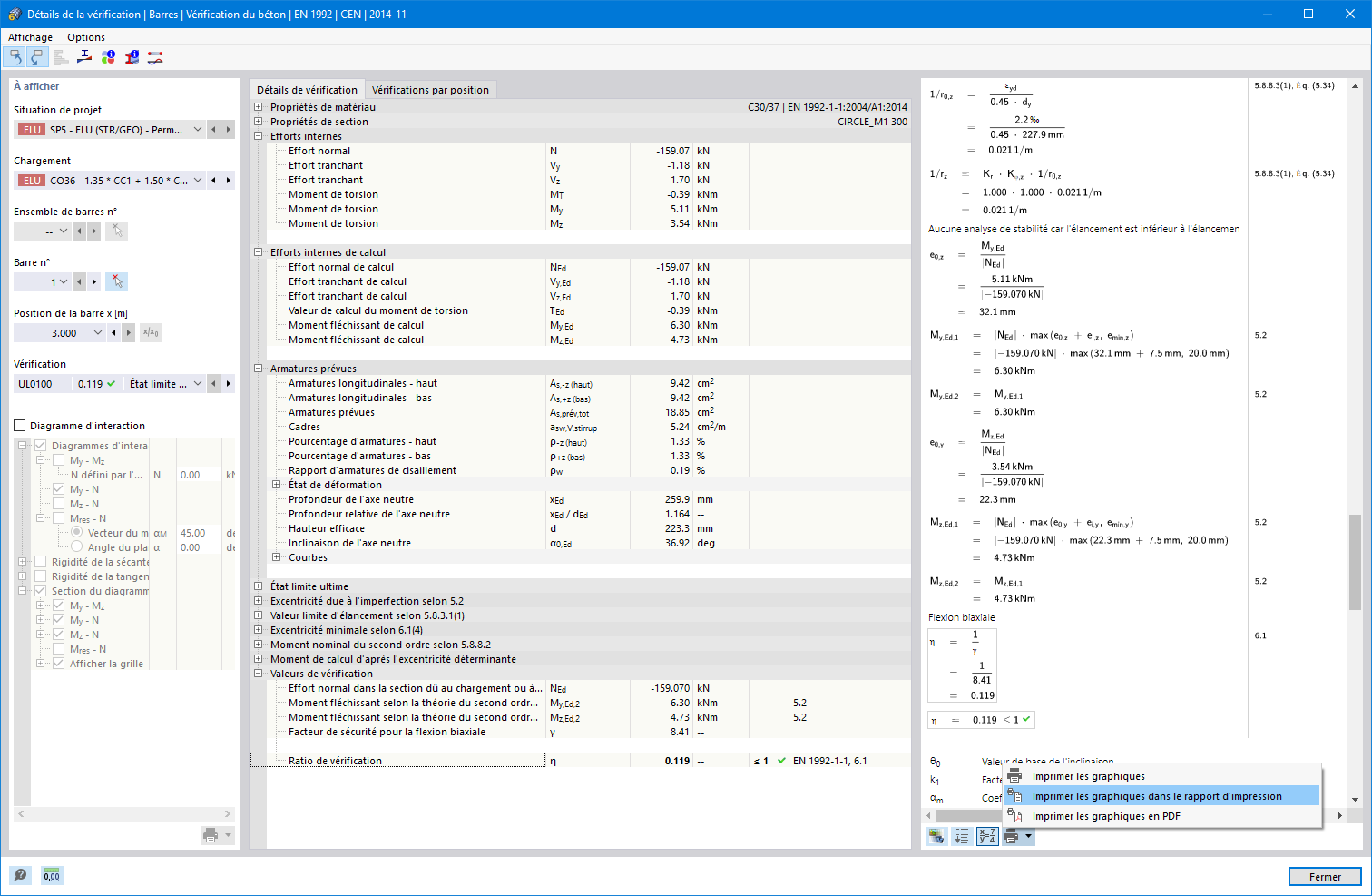Open the arrow beside the left panel printer
The width and height of the screenshot is (1372, 896).
229,835
